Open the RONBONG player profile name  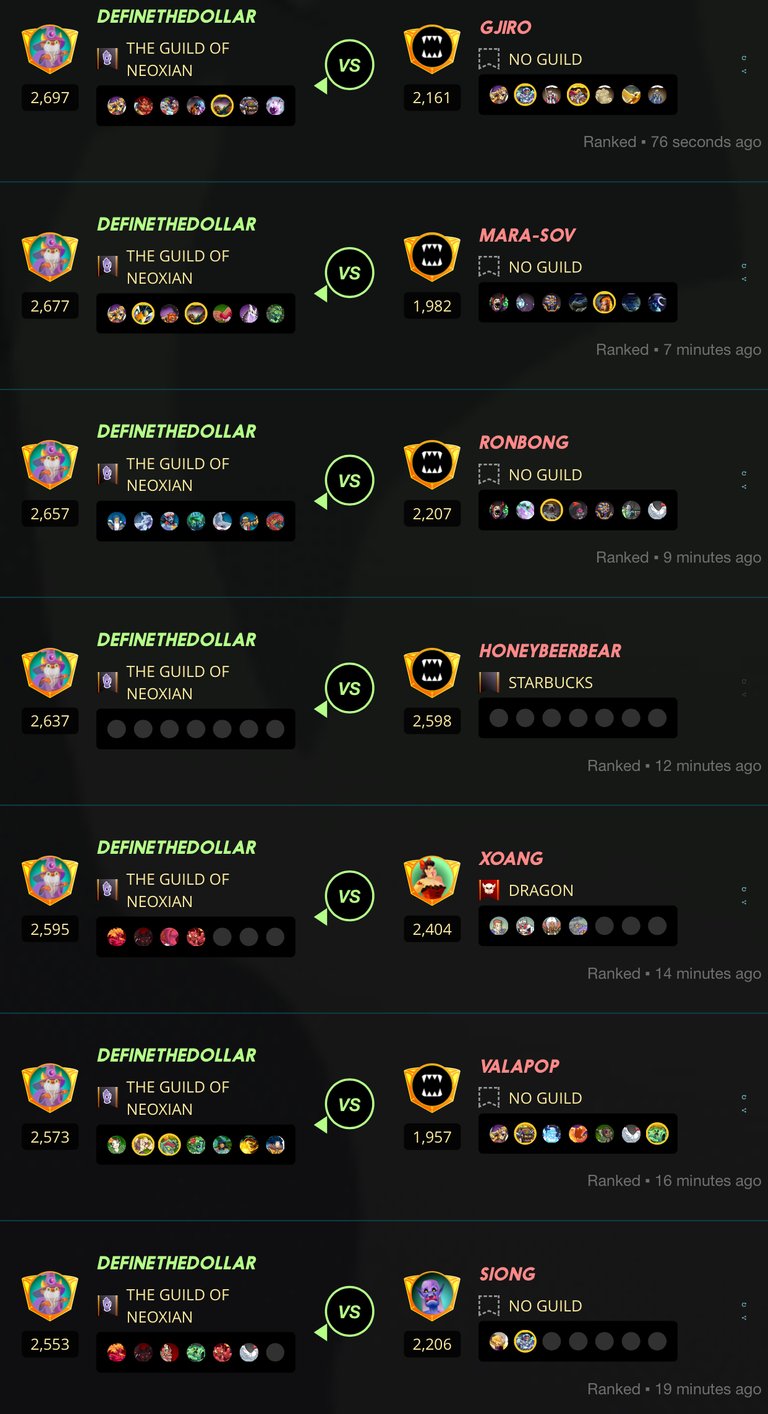click(524, 442)
